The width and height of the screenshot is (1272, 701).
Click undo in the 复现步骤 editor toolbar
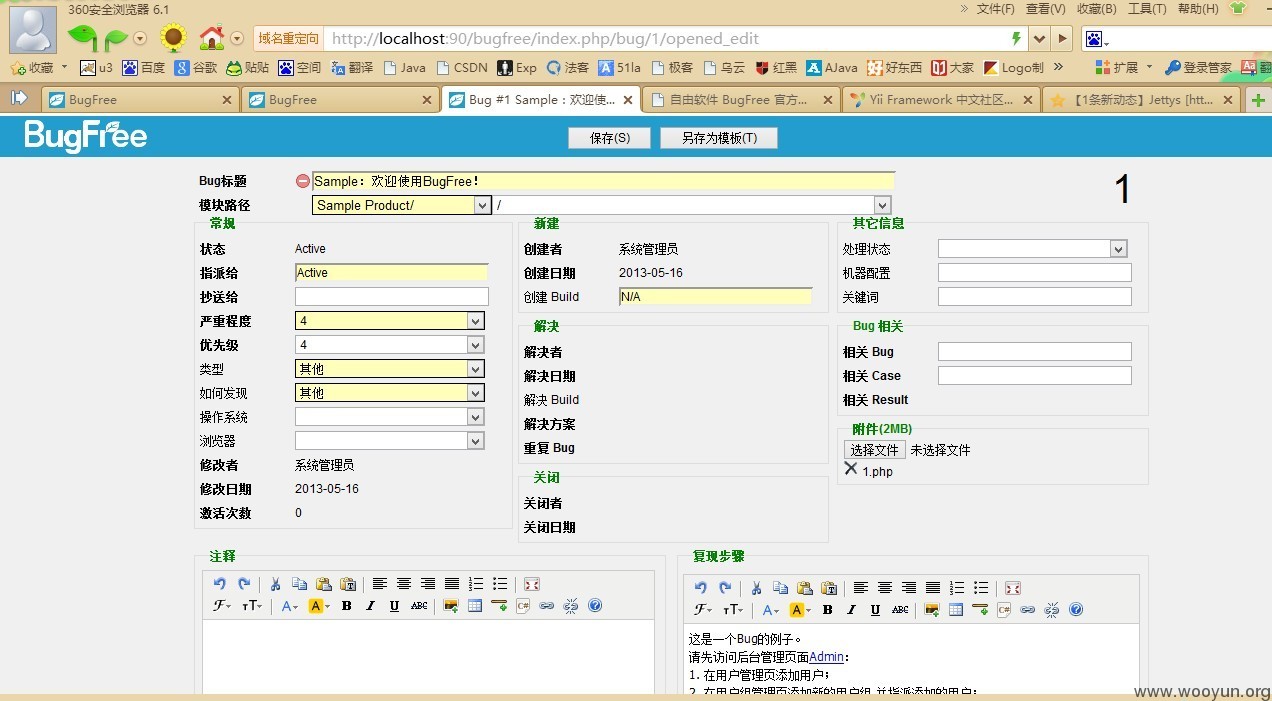[700, 588]
